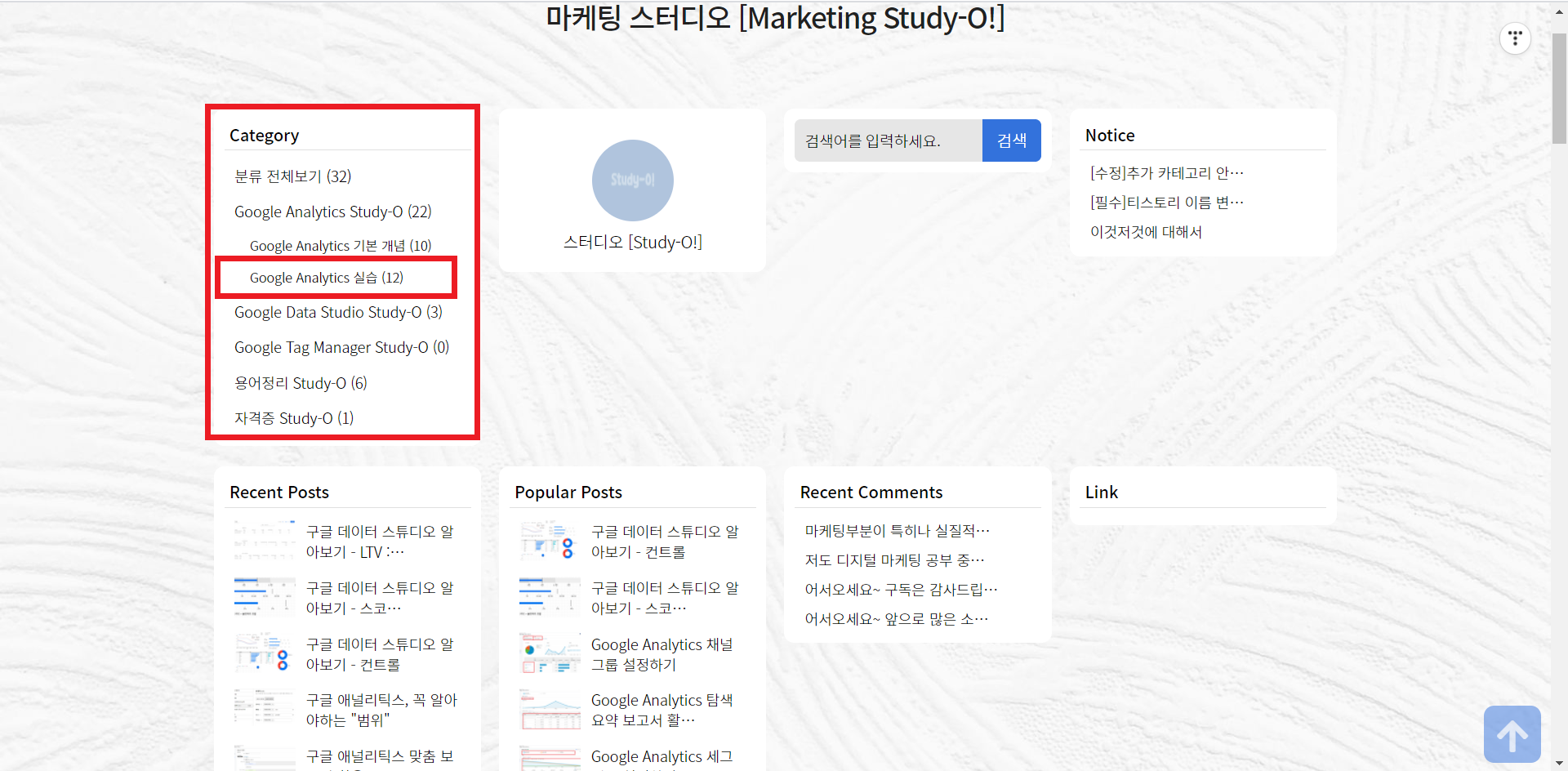Click the Popular Posts heading
This screenshot has height=771, width=1568.
click(x=568, y=492)
